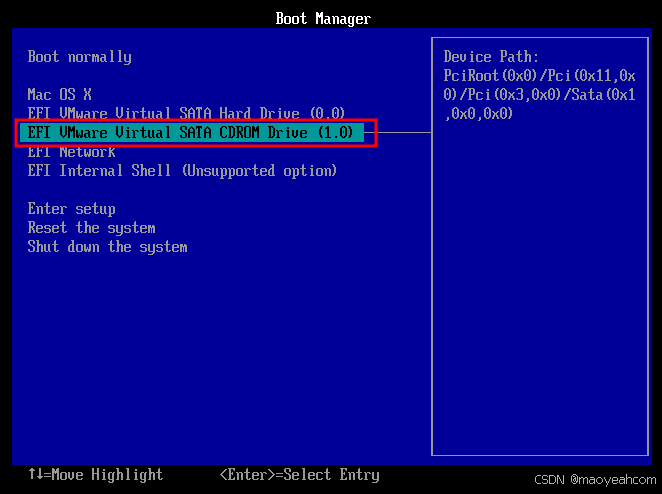The height and width of the screenshot is (494, 662).
Task: Choose the EFI Network boot entry
Action: coord(71,152)
